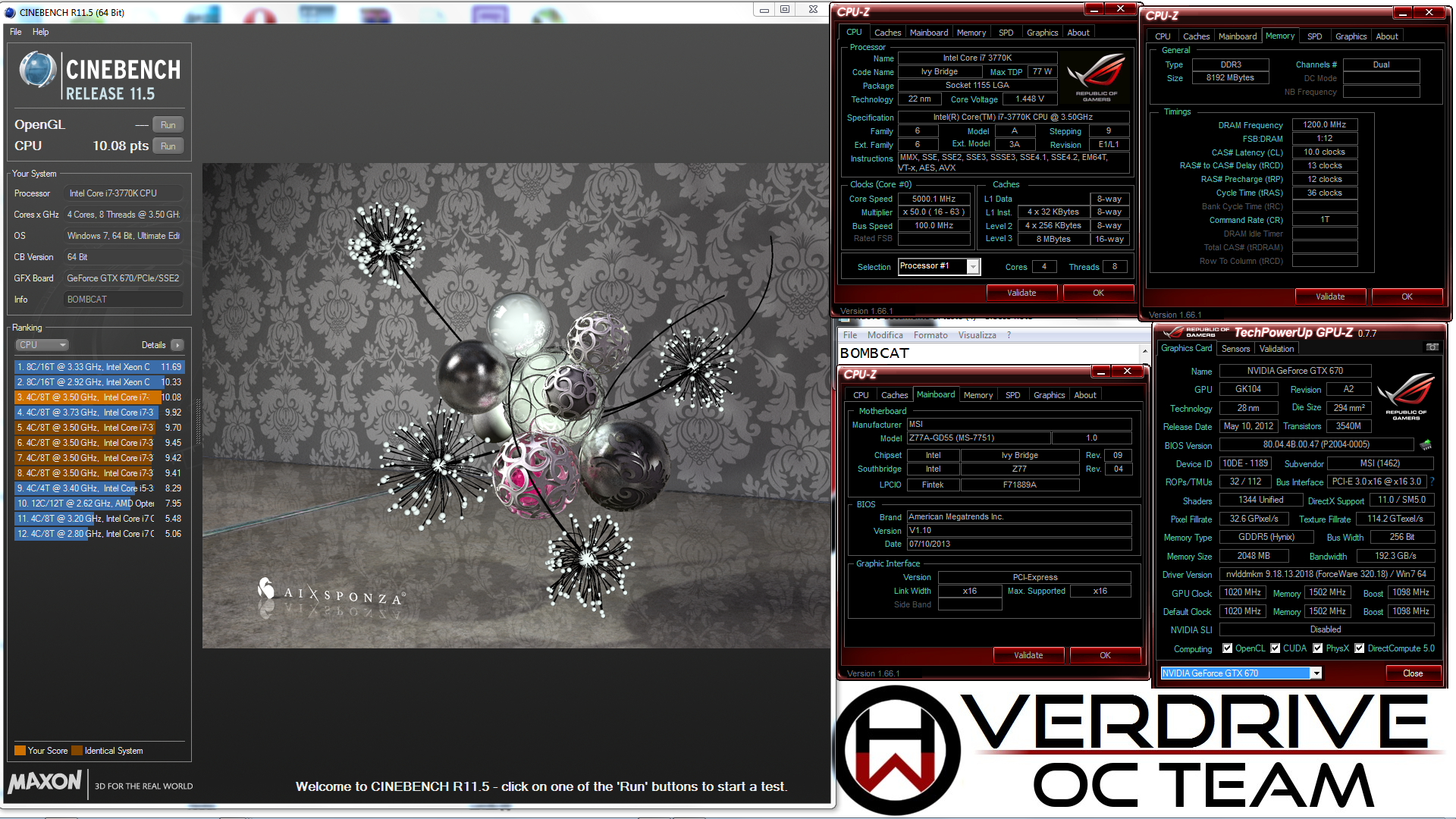Click the rendered spheres scene image
The image size is (1456, 819).
[x=516, y=406]
